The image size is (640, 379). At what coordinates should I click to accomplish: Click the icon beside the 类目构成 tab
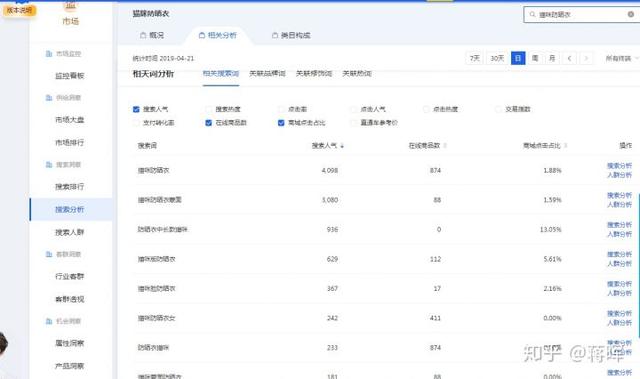[275, 35]
